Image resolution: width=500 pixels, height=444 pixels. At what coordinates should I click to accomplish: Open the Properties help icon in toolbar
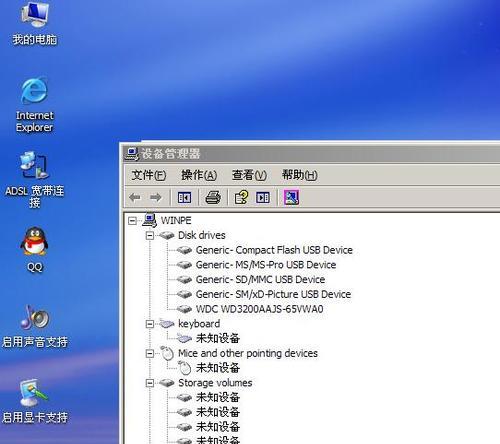coord(241,197)
